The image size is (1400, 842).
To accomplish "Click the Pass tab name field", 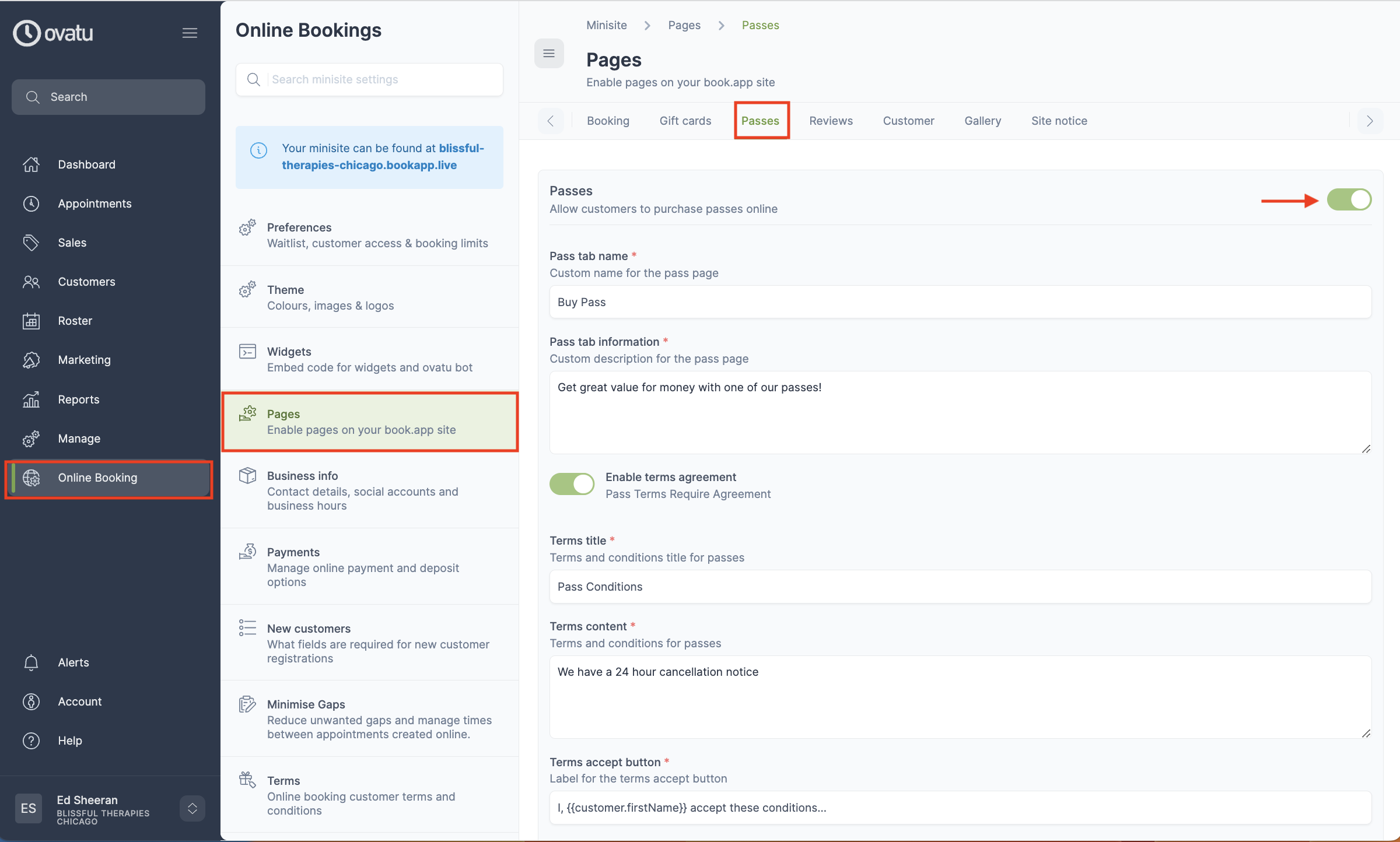I will pos(960,302).
